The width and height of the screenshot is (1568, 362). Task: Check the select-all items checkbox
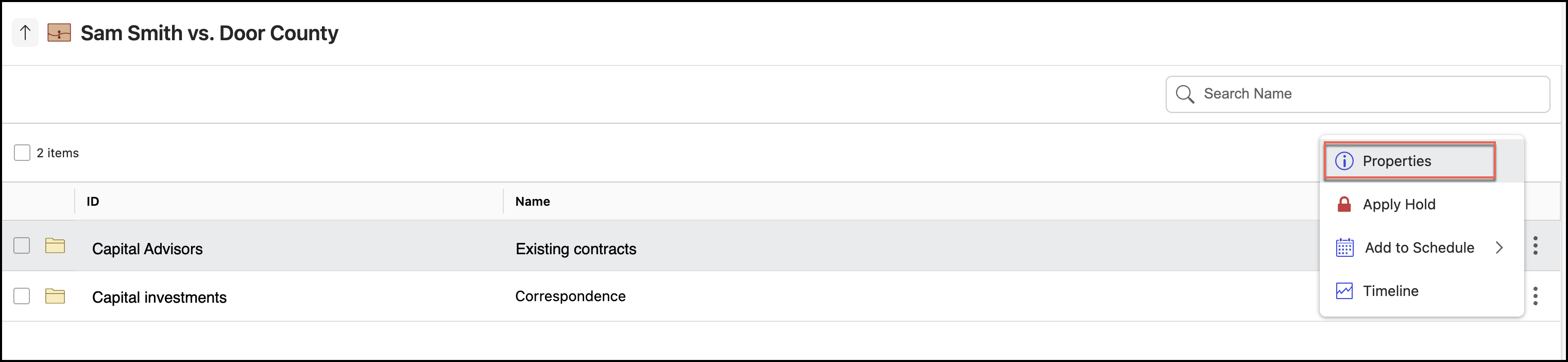coord(22,152)
